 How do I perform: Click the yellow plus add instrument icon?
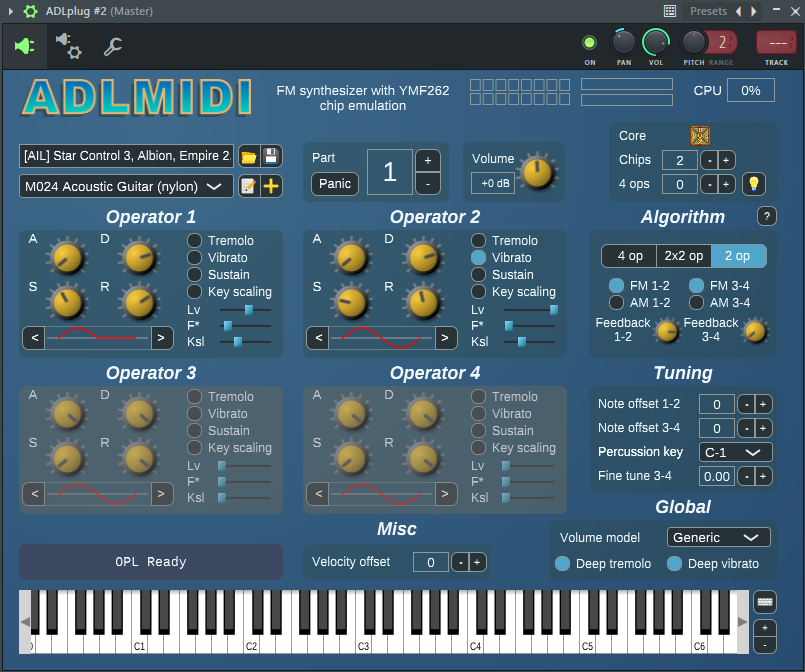[x=271, y=186]
